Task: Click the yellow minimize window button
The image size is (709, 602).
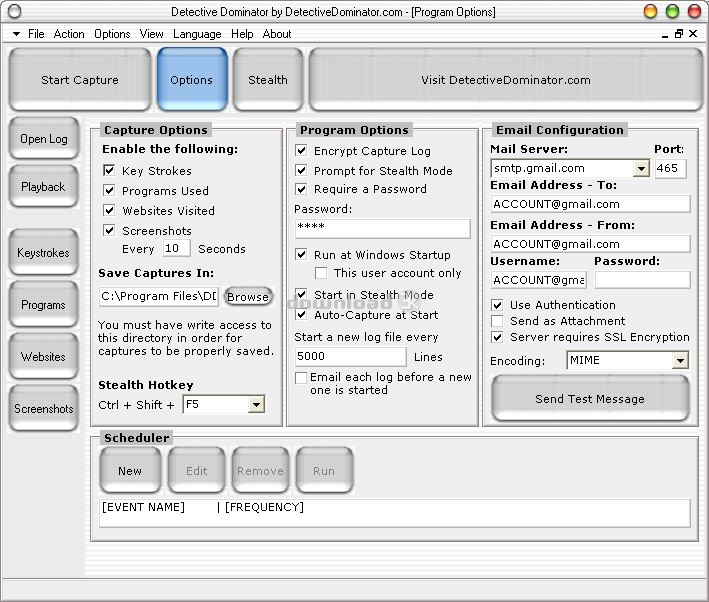Action: pyautogui.click(x=650, y=11)
